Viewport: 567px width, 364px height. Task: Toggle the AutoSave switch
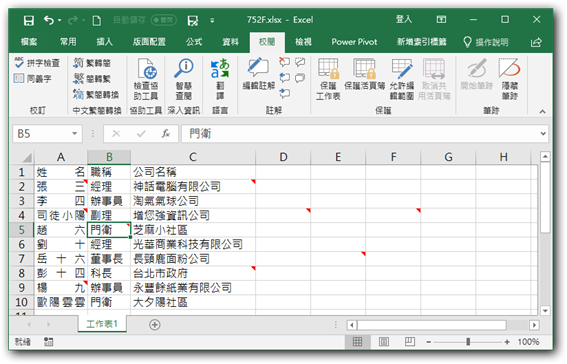[x=164, y=20]
